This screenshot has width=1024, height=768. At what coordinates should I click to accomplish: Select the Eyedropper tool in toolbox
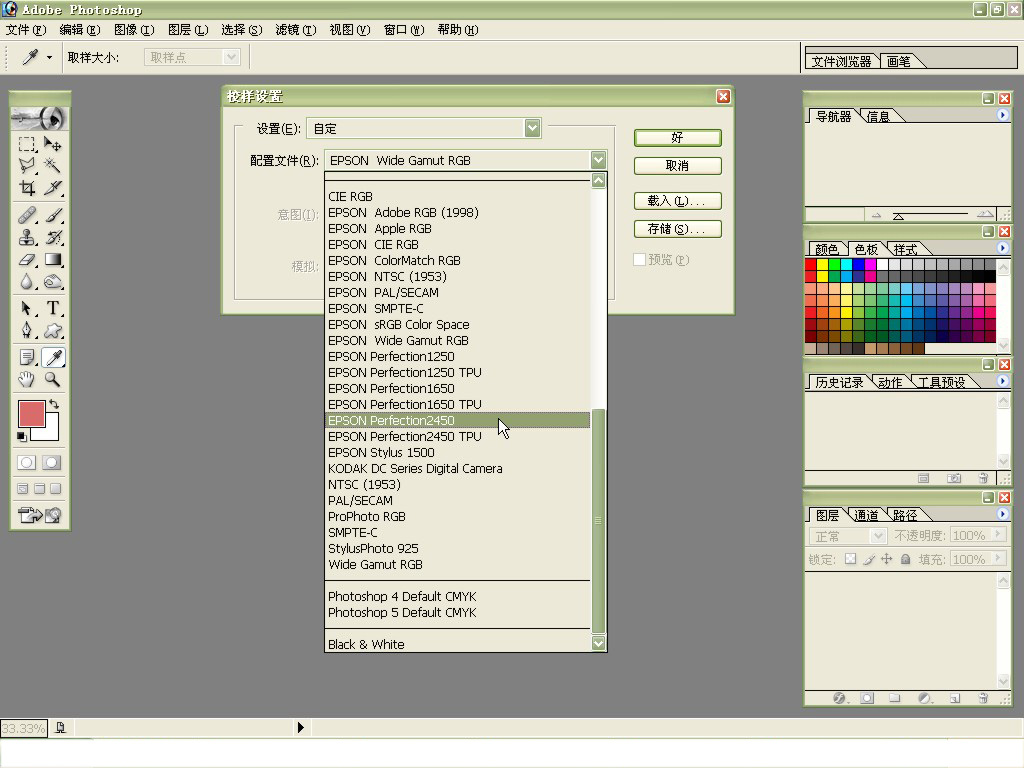coord(52,357)
